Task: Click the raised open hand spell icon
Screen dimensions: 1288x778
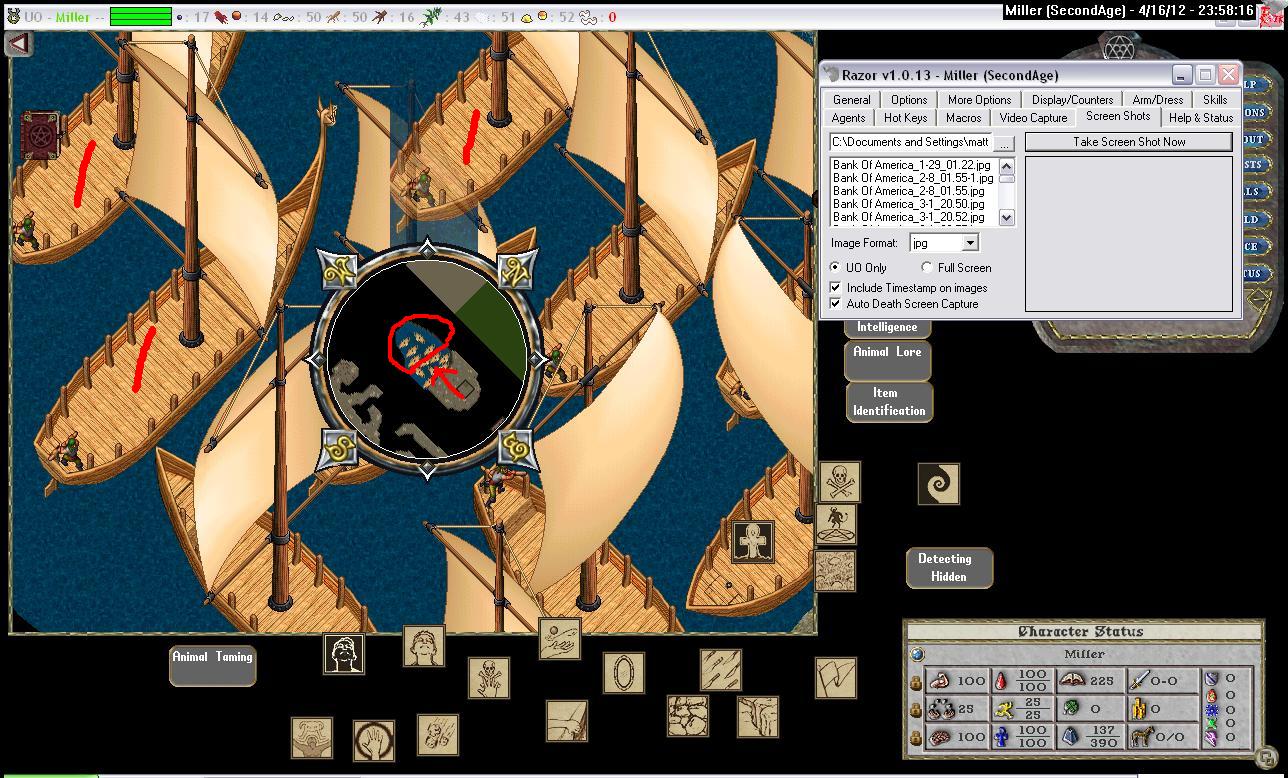Action: click(373, 741)
